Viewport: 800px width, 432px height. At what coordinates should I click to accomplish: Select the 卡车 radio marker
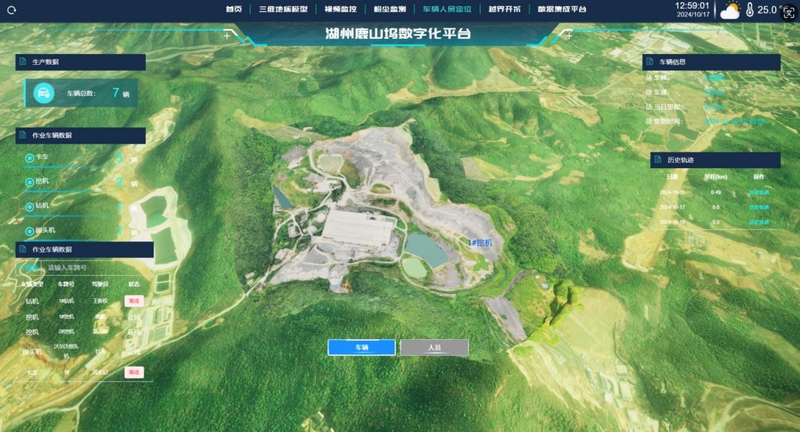[30, 158]
